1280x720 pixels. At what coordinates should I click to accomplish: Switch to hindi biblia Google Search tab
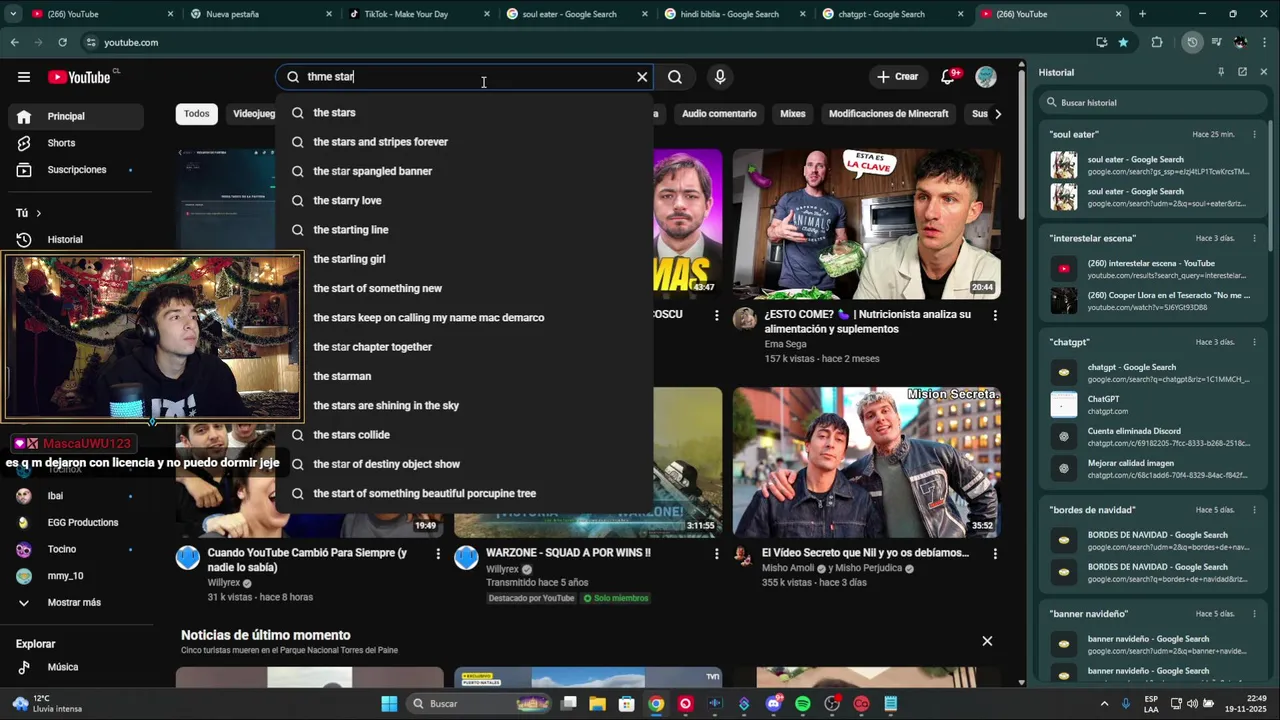[x=733, y=14]
